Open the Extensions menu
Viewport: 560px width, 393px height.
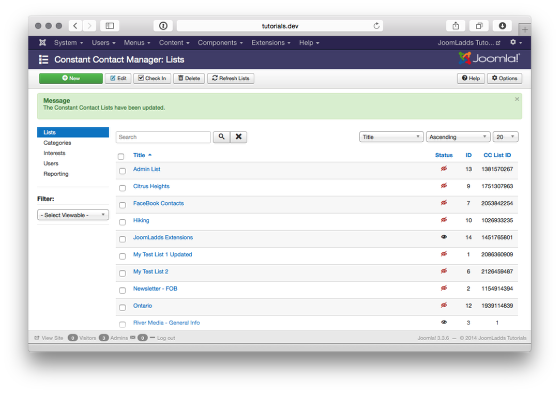(x=271, y=43)
